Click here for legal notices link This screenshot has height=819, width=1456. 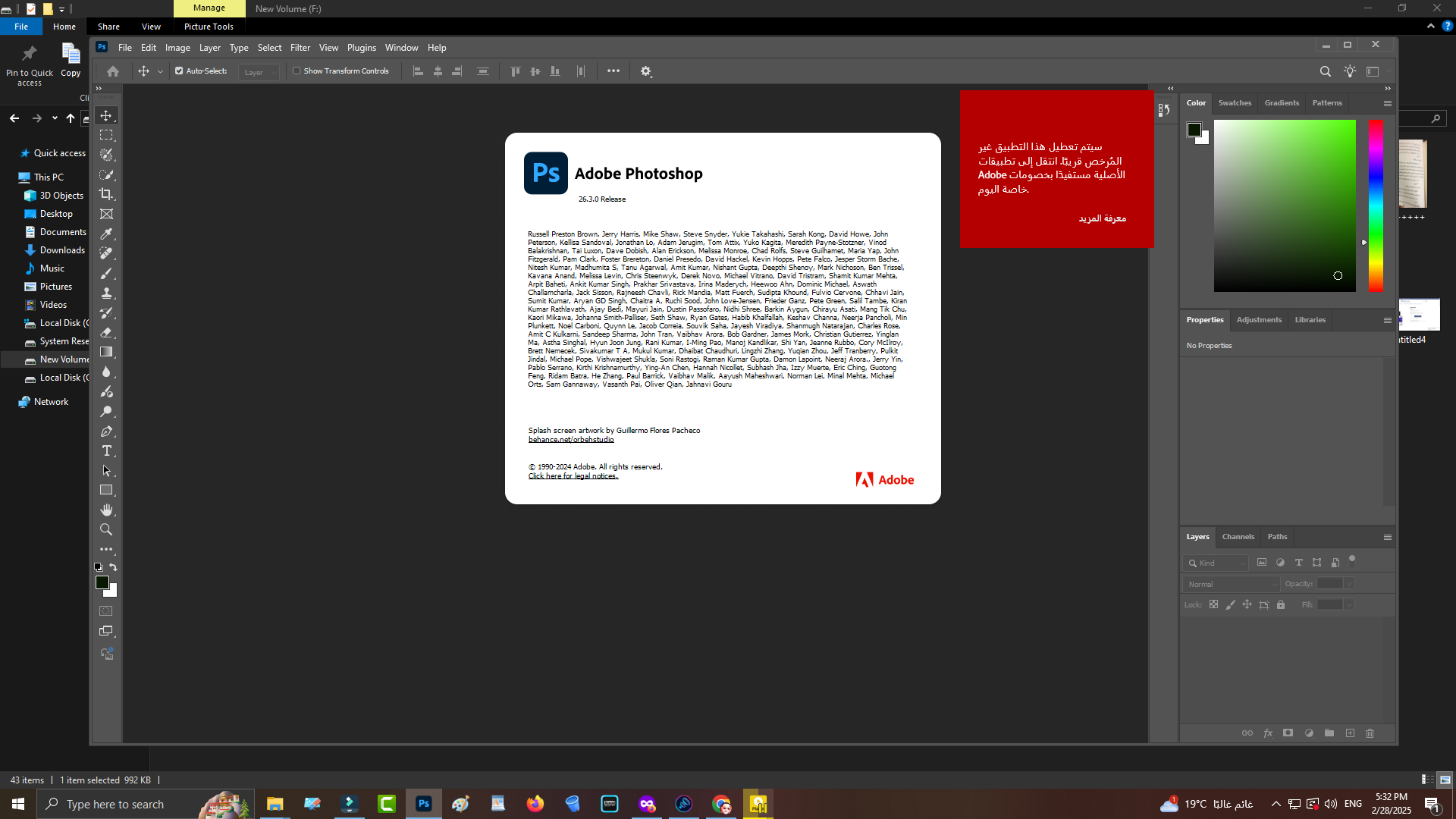click(x=573, y=476)
